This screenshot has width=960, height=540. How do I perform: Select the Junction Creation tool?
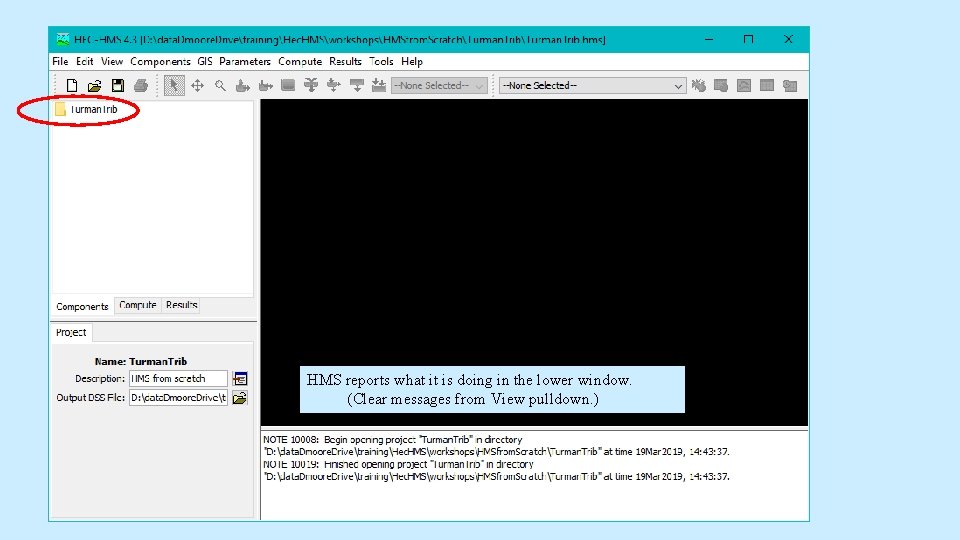(311, 86)
